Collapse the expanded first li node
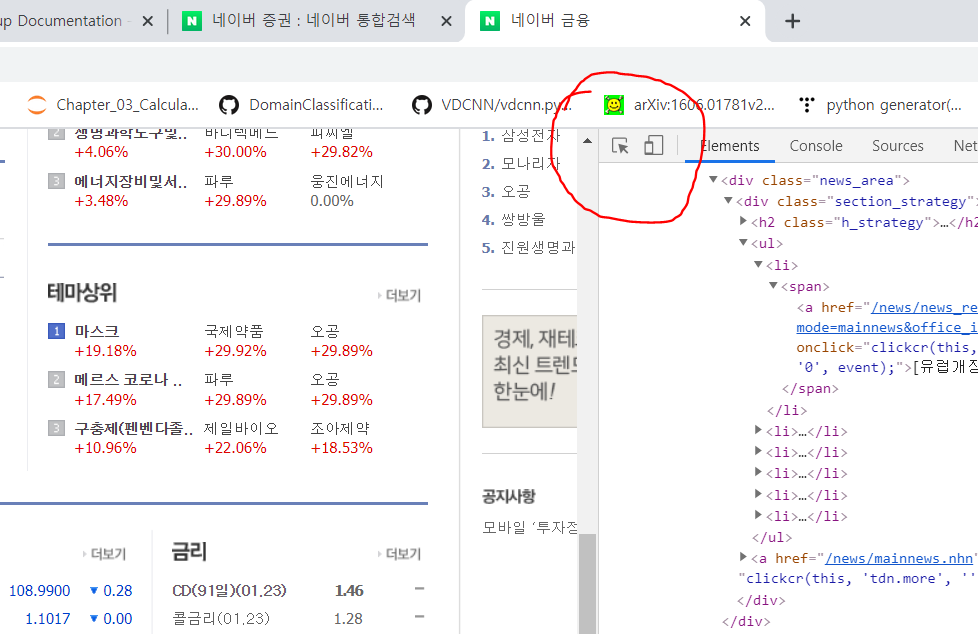 (x=758, y=265)
